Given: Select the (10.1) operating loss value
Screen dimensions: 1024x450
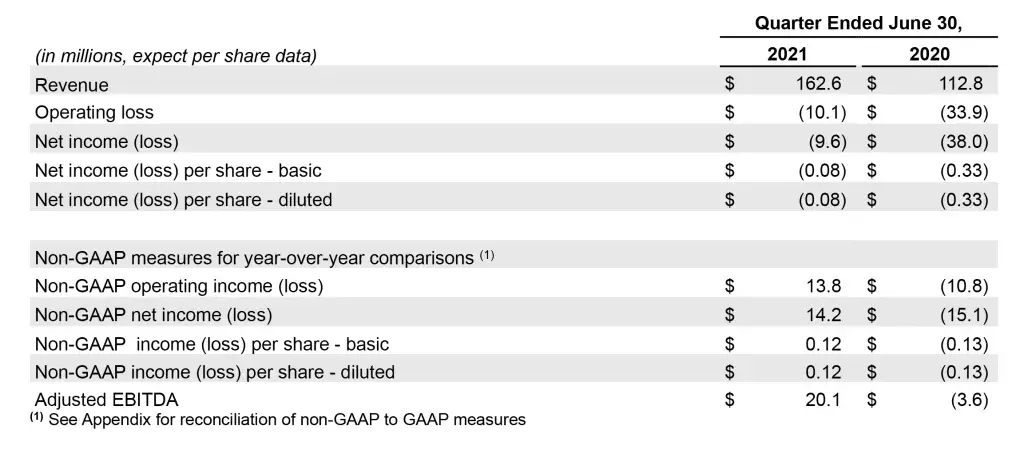Looking at the screenshot, I should [x=822, y=113].
